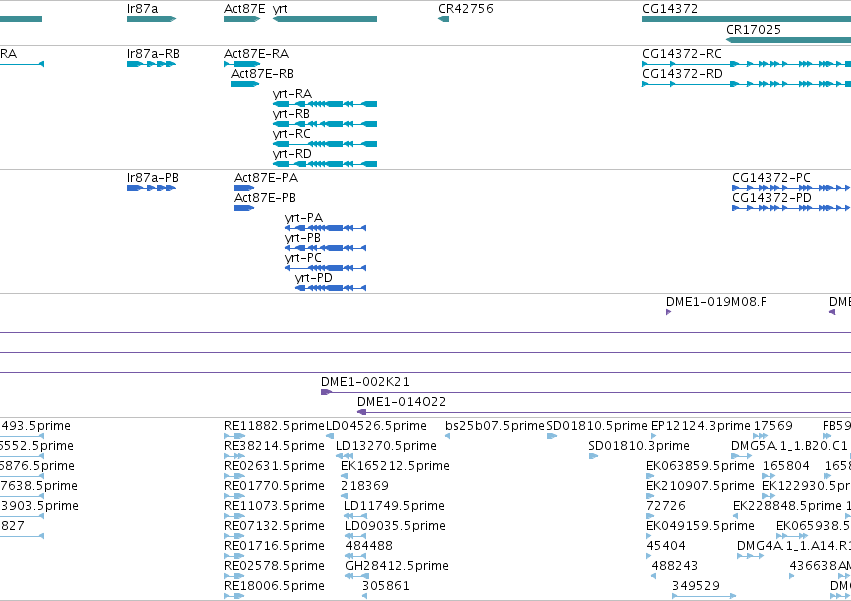
Task: Click protein Act87E-PB
Action: [244, 208]
